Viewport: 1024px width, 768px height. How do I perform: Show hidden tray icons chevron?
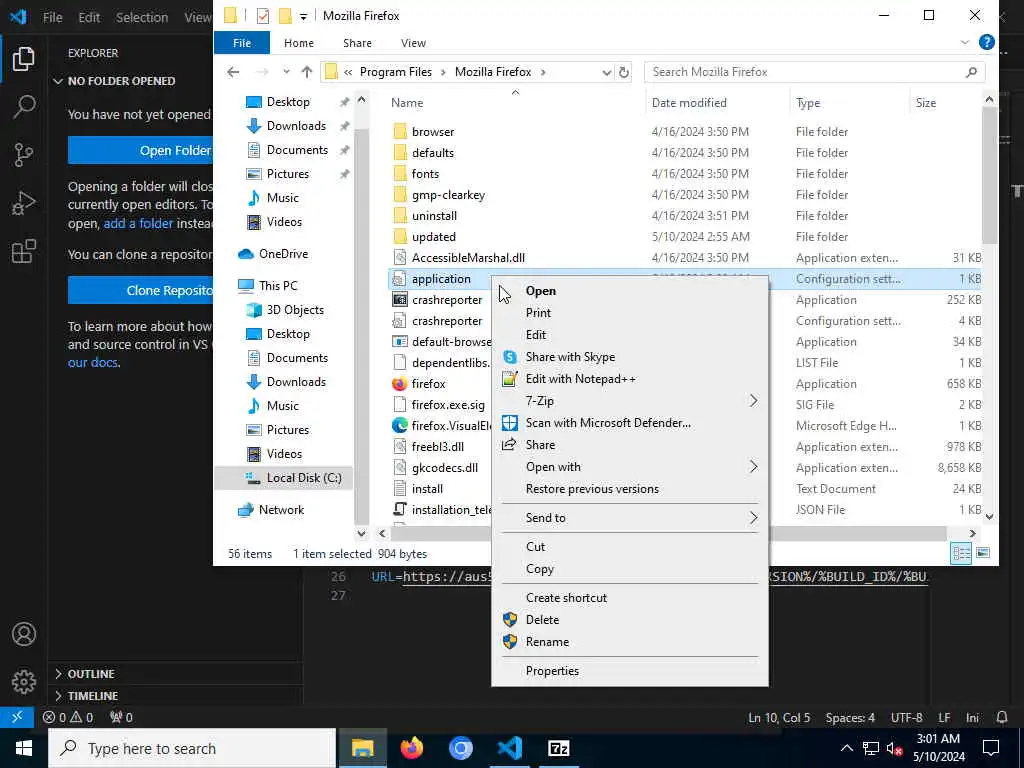(846, 748)
